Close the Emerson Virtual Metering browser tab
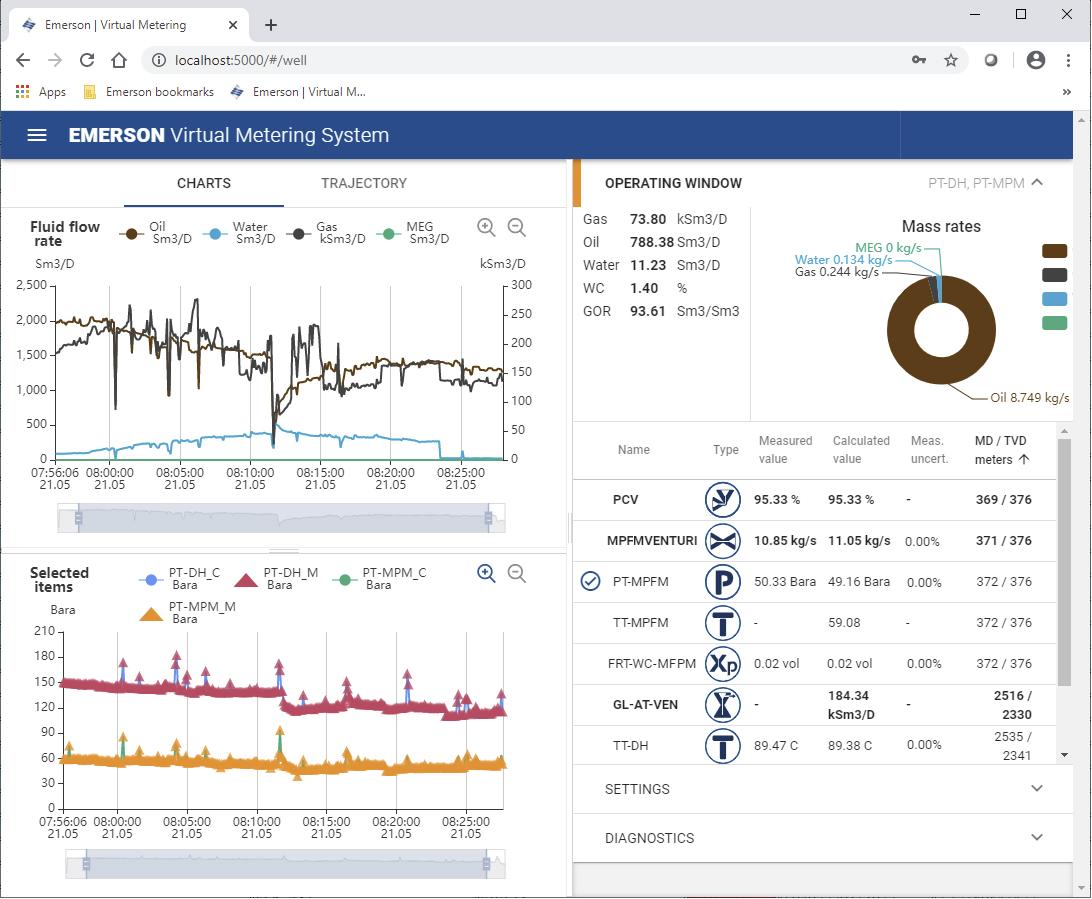Image resolution: width=1092 pixels, height=899 pixels. click(233, 25)
